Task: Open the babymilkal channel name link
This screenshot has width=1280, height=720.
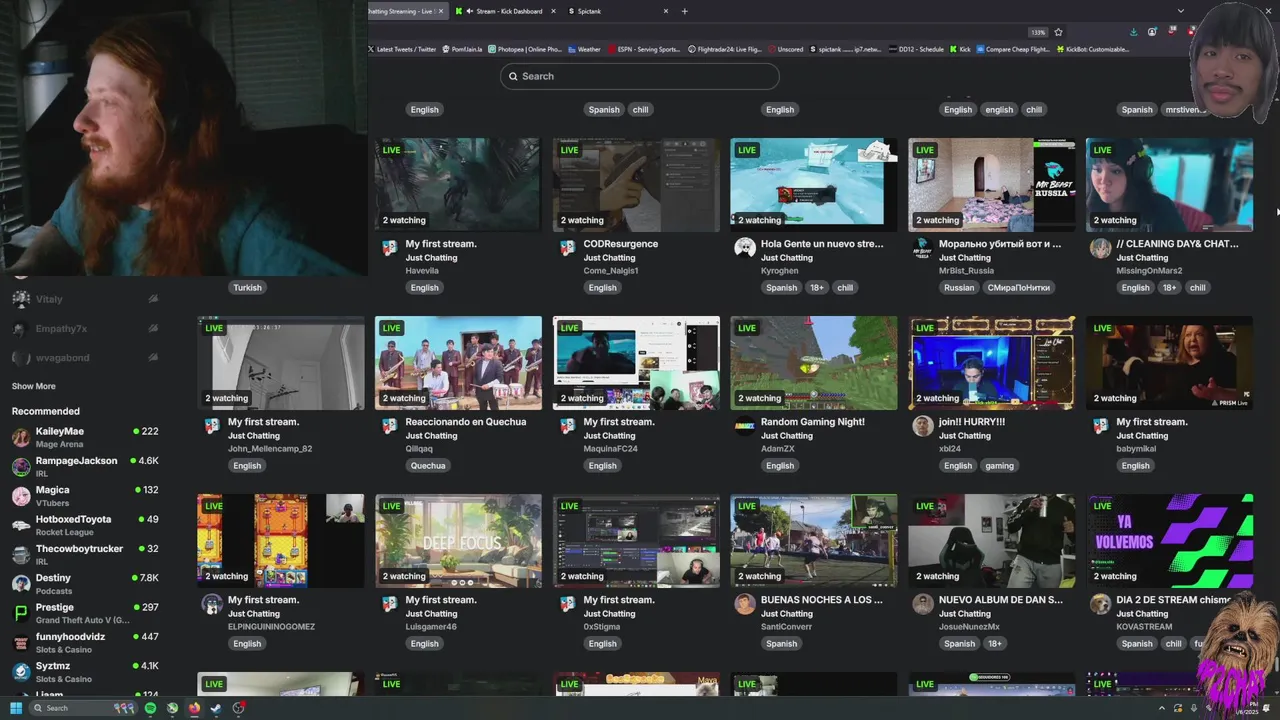Action: point(1136,449)
